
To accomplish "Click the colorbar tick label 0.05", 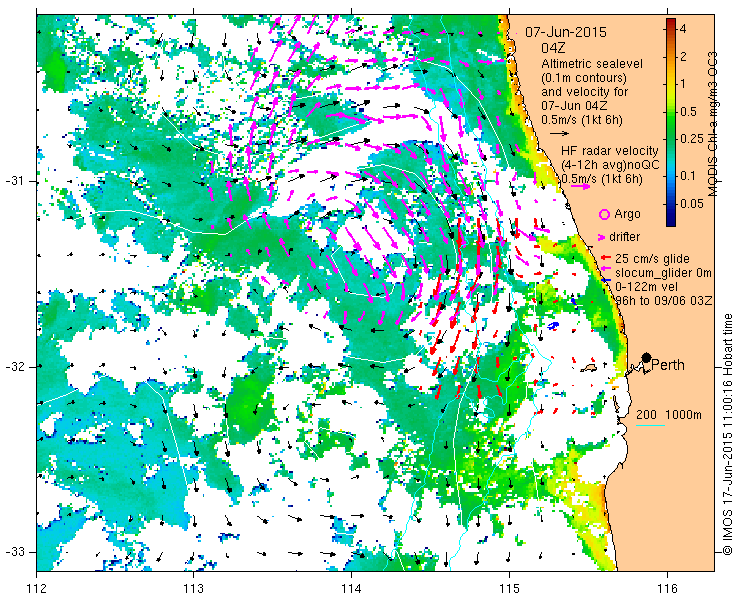I will [x=691, y=204].
